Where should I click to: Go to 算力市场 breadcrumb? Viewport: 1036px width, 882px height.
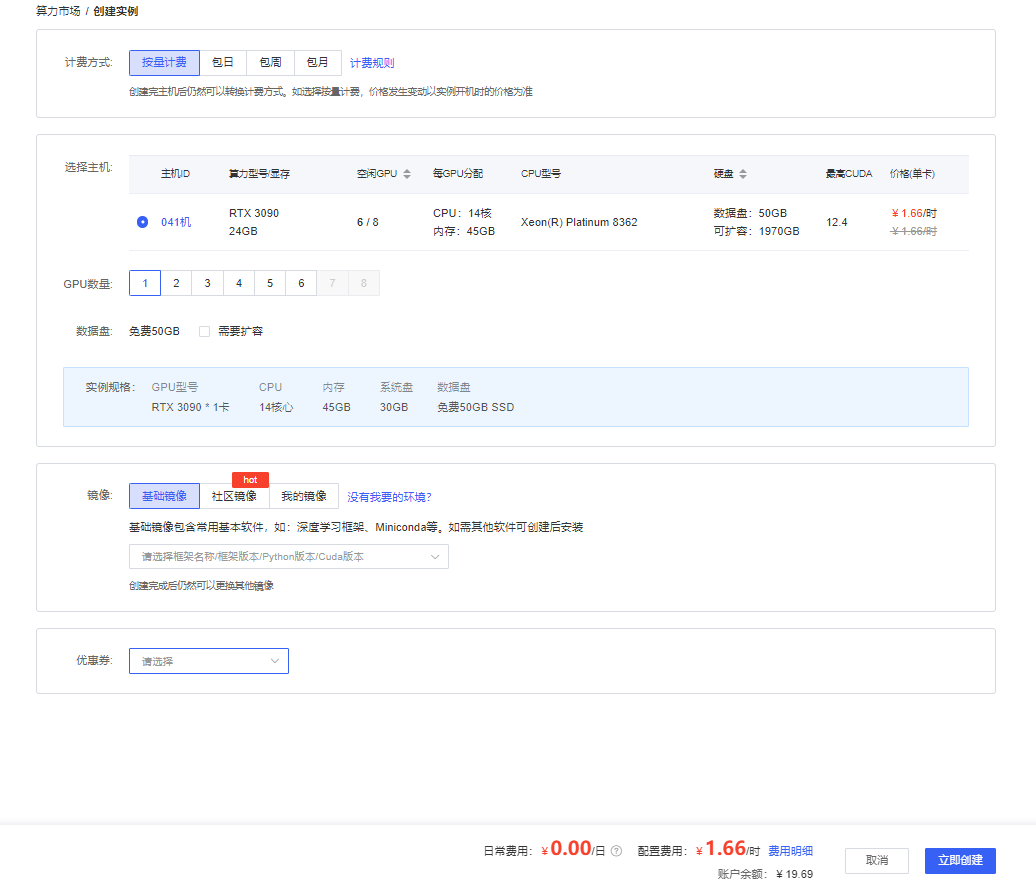pos(58,11)
